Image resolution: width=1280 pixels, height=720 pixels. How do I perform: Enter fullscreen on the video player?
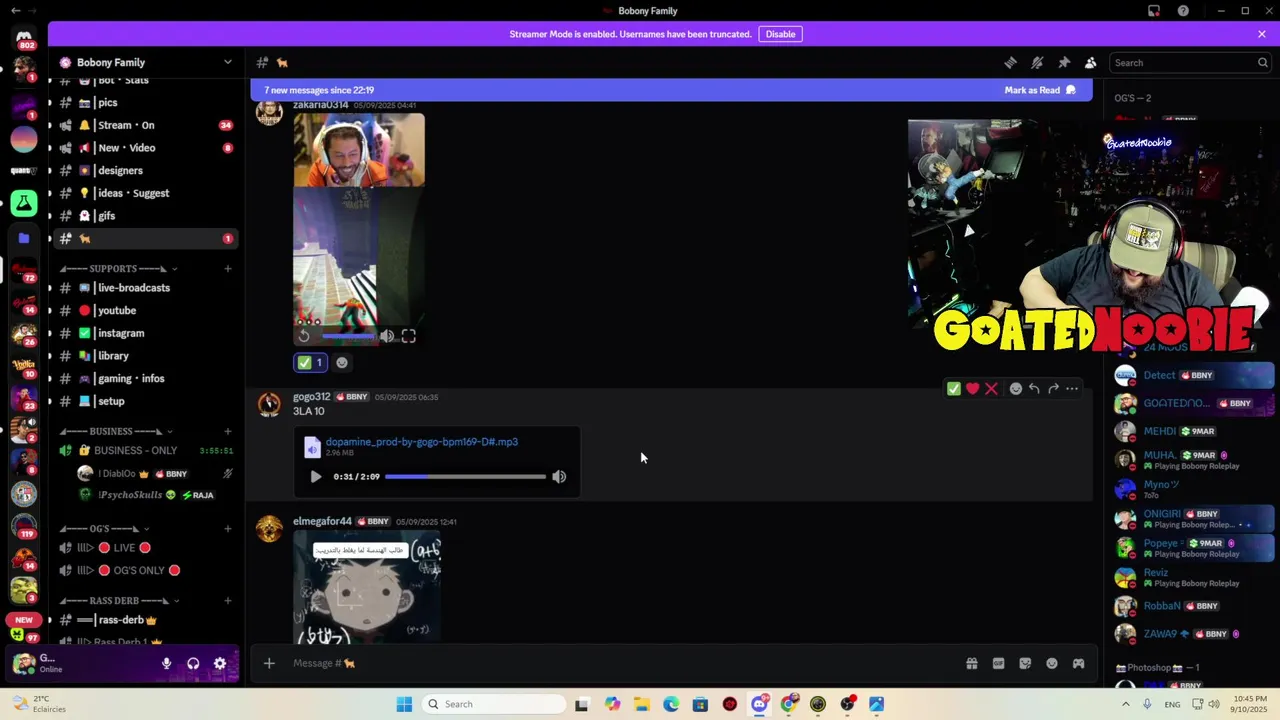click(409, 336)
